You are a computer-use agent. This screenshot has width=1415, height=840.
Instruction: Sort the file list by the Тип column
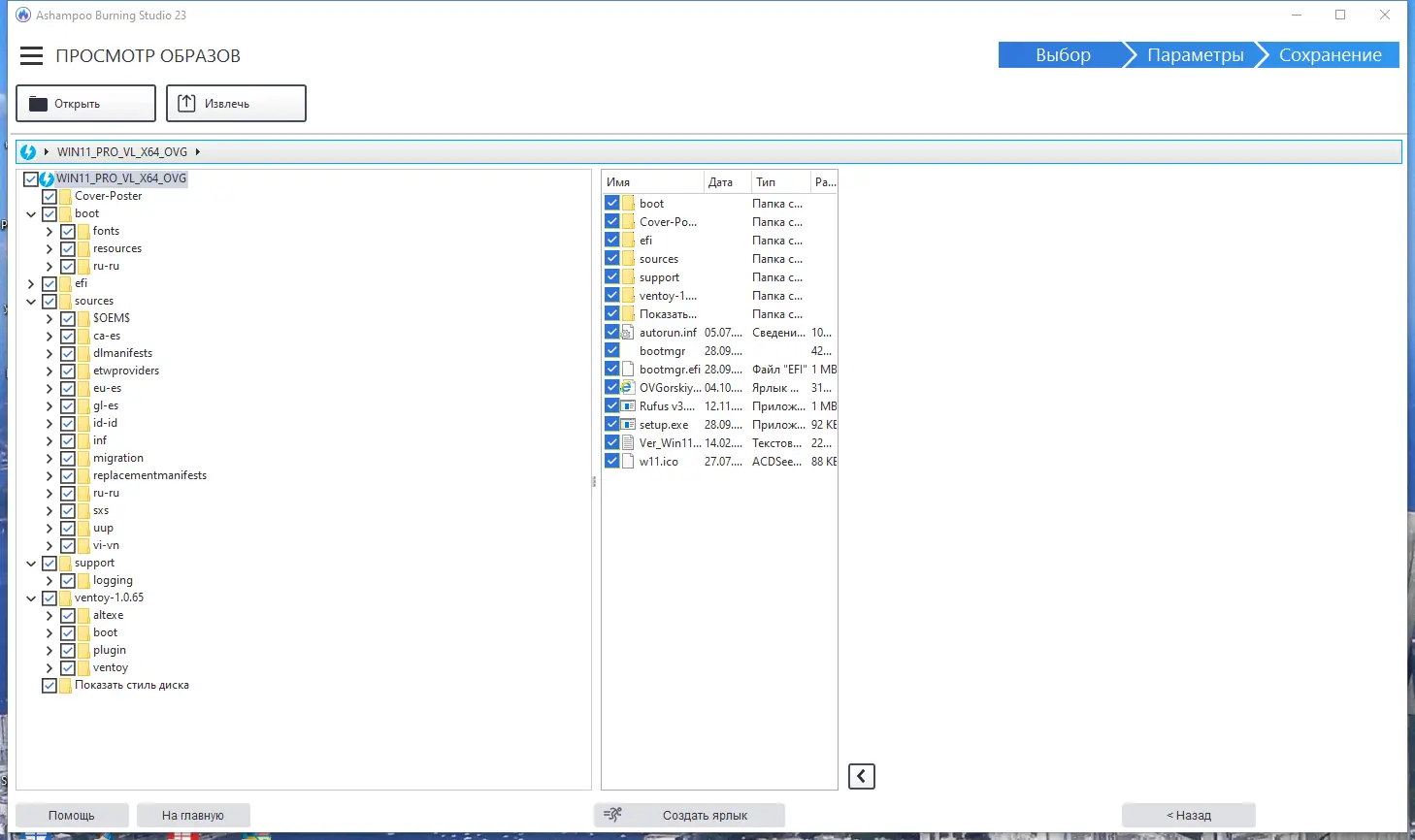click(x=780, y=182)
